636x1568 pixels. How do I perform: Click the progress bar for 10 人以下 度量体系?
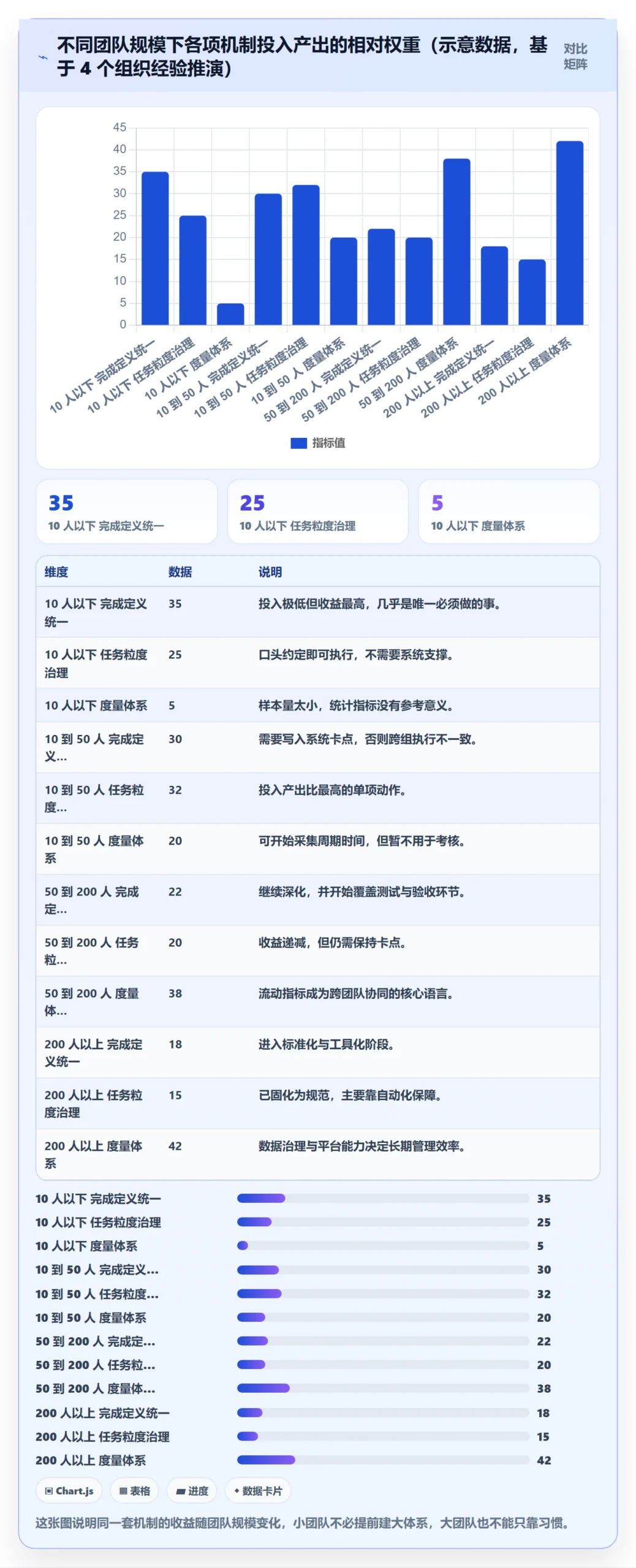(383, 1246)
